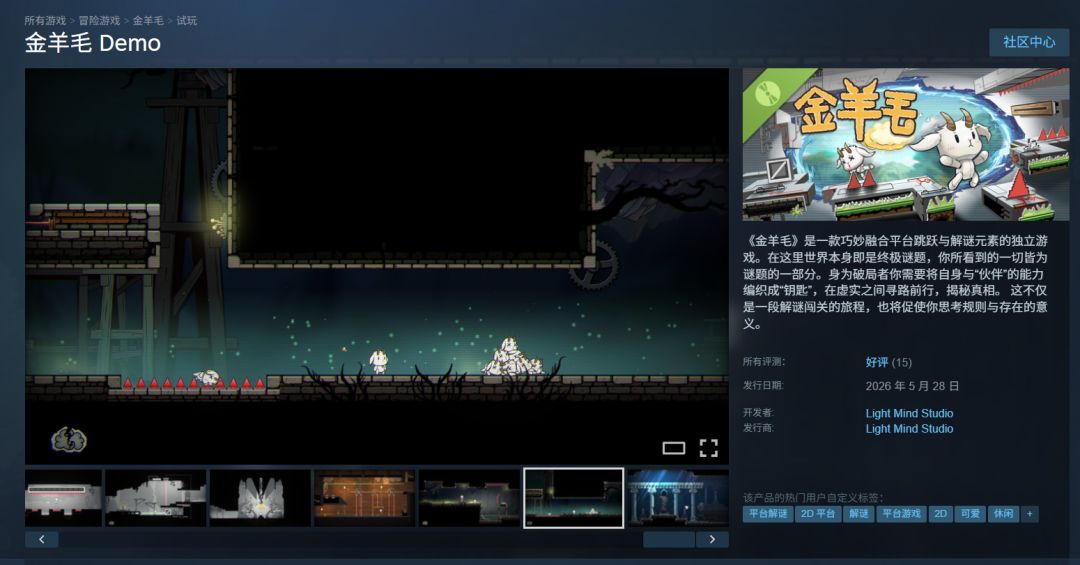The image size is (1080, 565).
Task: Click the 金羊毛 game header image
Action: pos(906,144)
